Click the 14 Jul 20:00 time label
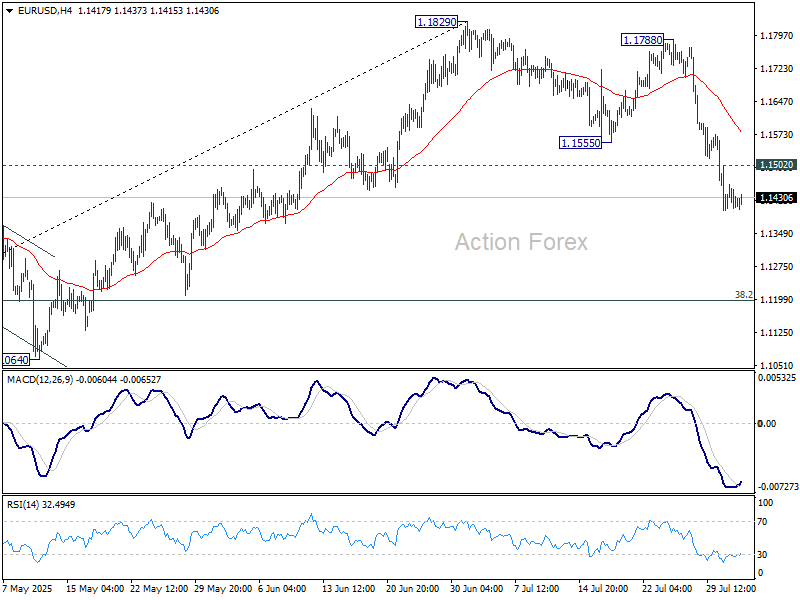 [603, 588]
